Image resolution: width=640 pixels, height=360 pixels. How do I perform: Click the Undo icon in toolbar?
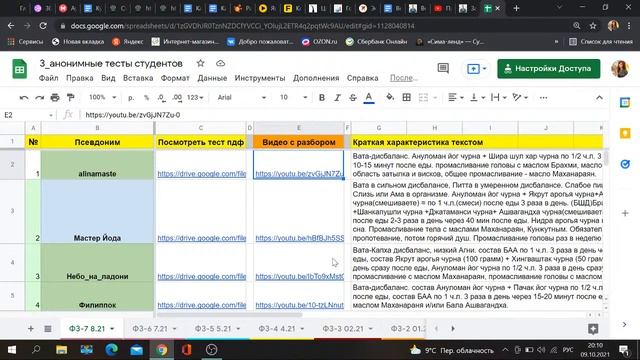[x=24, y=98]
